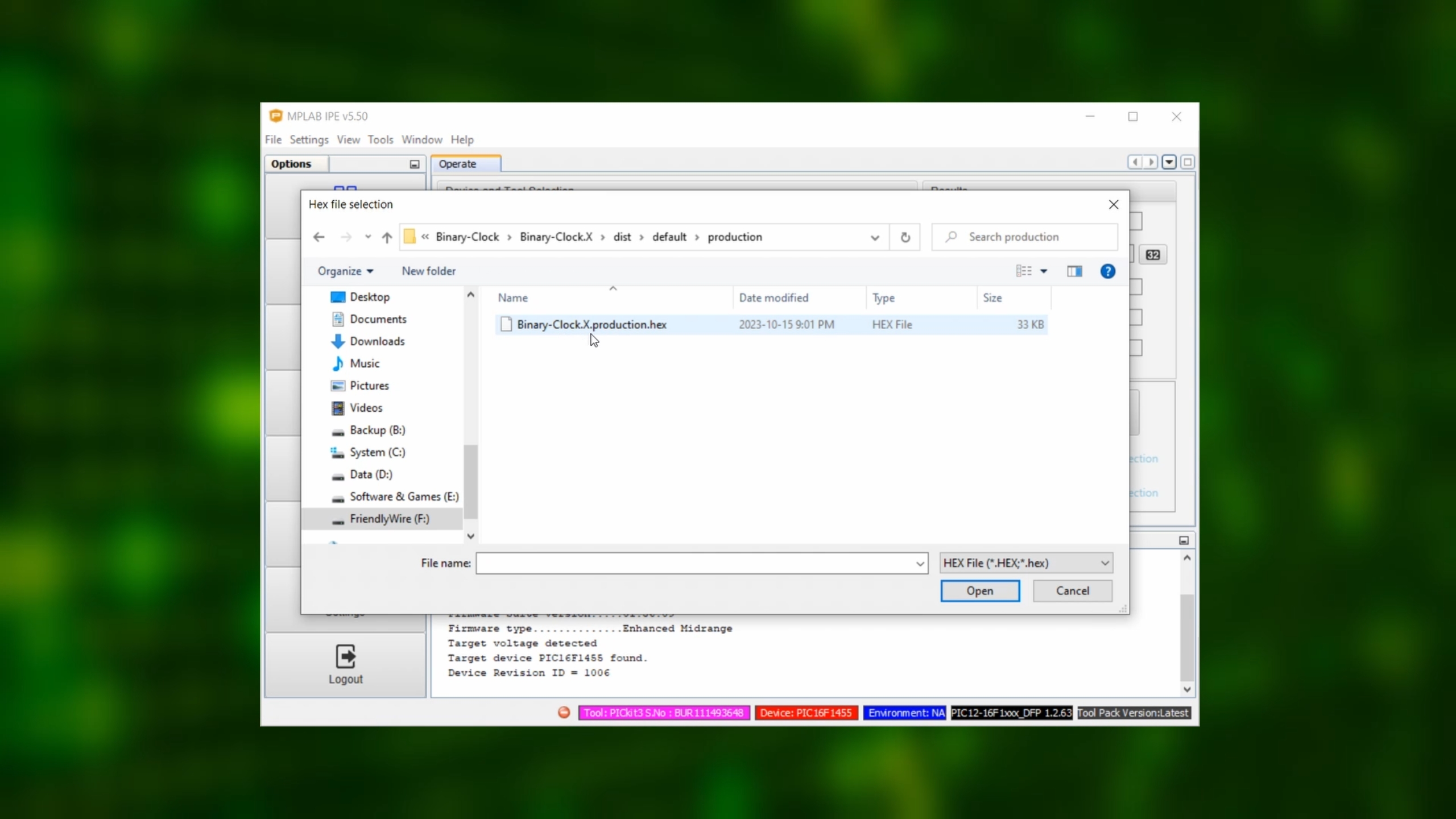Select Binary-Clock.X.production.hex file
The image size is (1456, 819).
click(x=591, y=325)
